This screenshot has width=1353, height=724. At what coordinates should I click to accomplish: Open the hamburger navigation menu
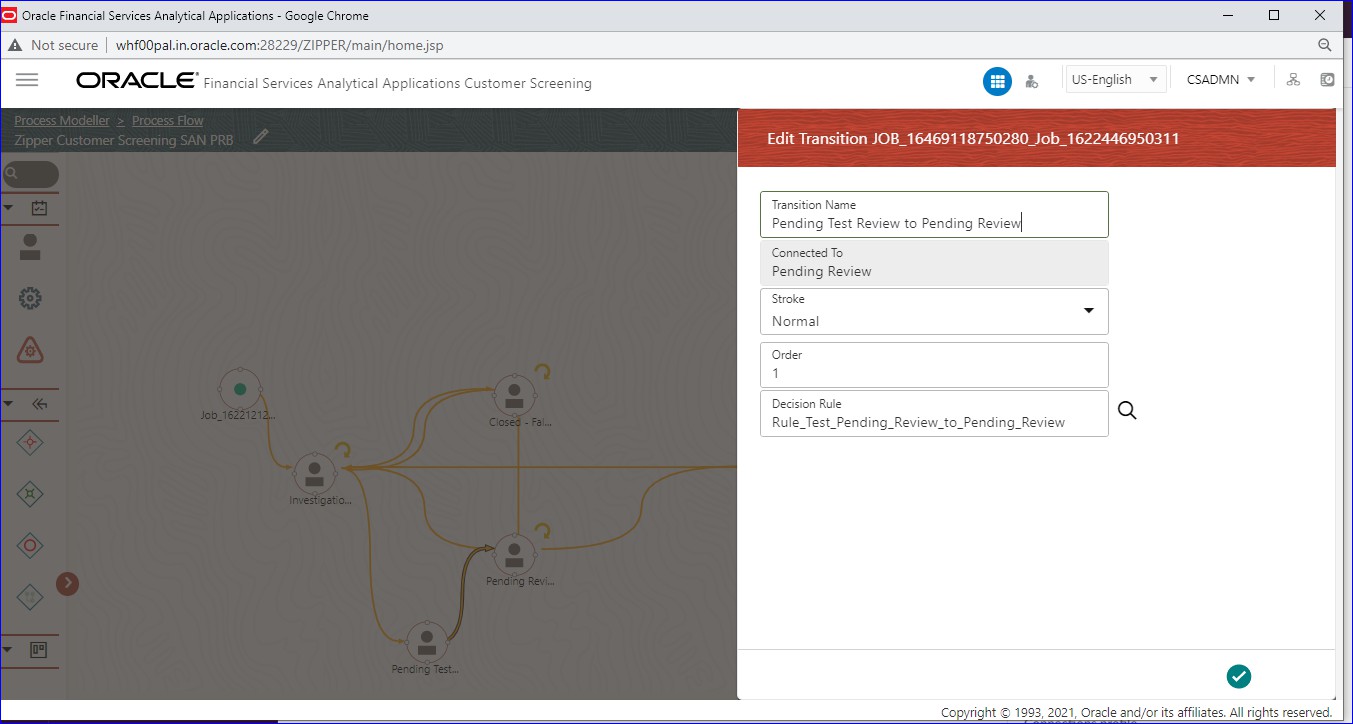[x=27, y=80]
